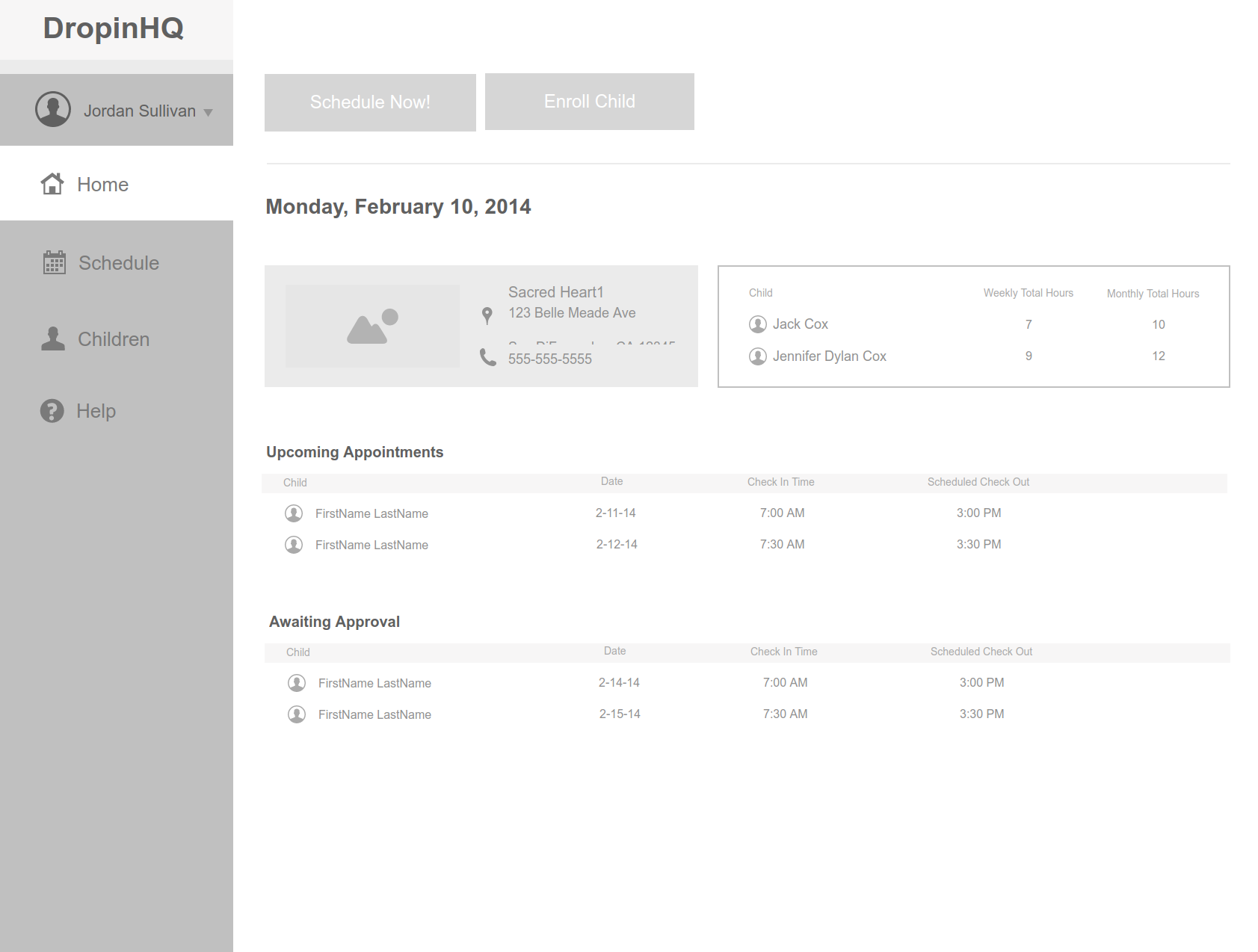The height and width of the screenshot is (952, 1258).
Task: Click Jennifer Dylan Cox's monthly hours value 12
Action: pyautogui.click(x=1159, y=356)
